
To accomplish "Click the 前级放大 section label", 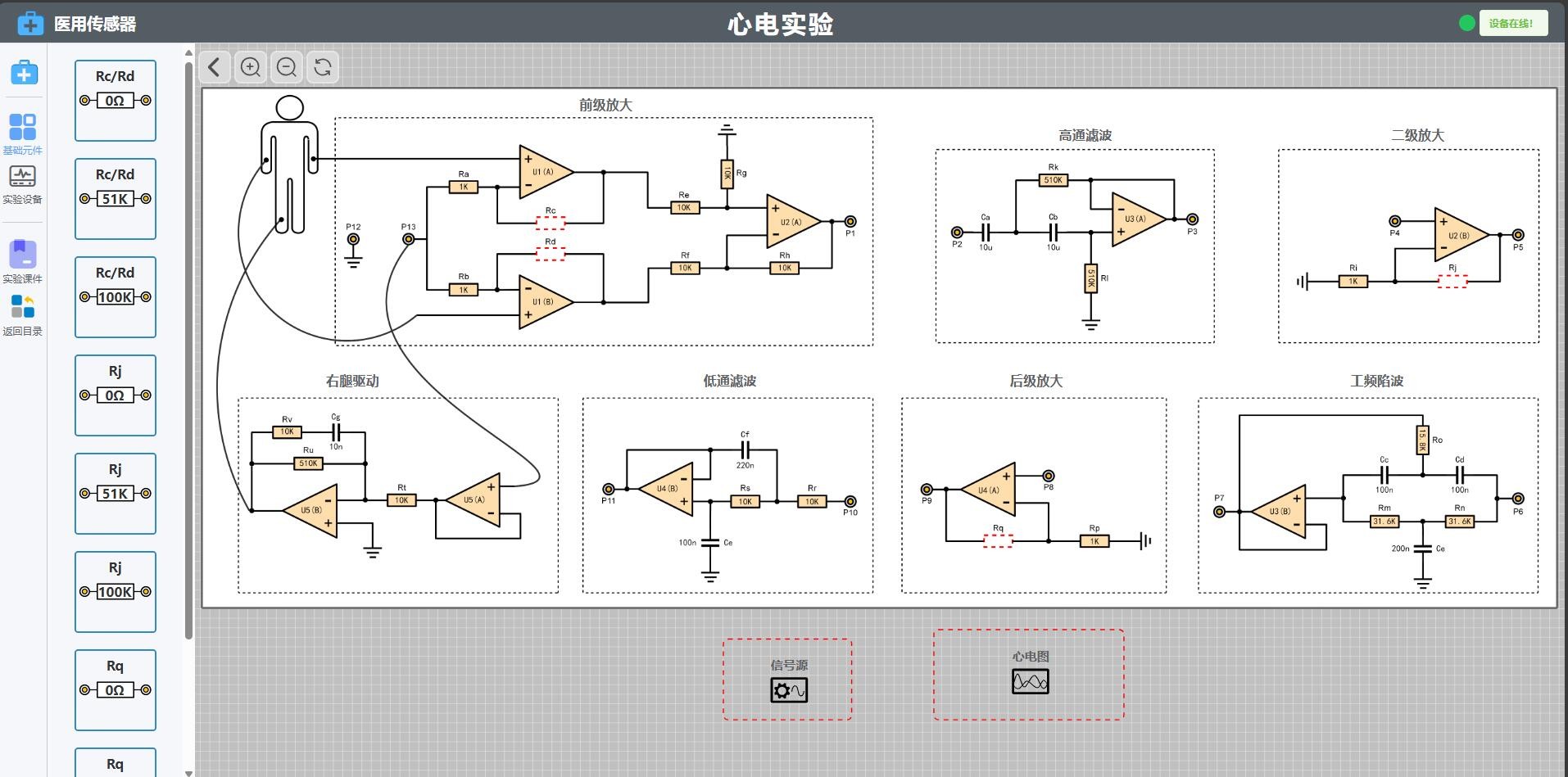I will (x=605, y=105).
